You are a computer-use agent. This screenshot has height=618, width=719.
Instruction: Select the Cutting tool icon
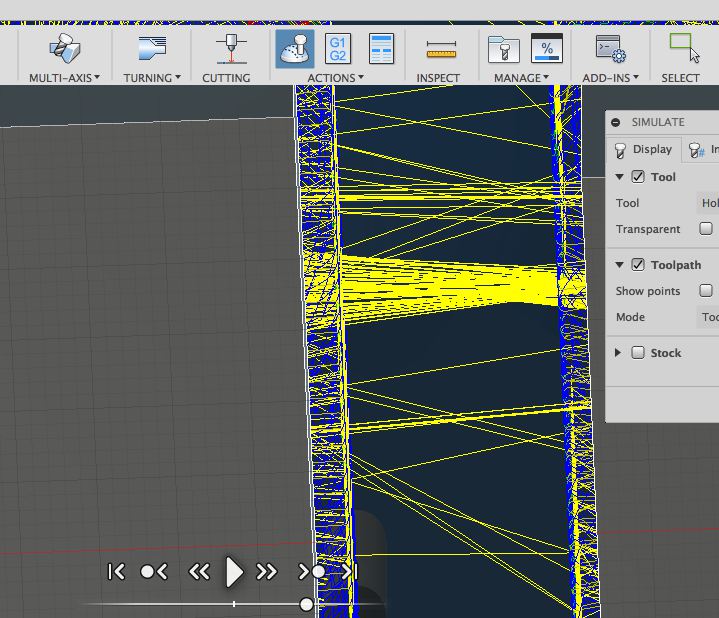(x=231, y=48)
